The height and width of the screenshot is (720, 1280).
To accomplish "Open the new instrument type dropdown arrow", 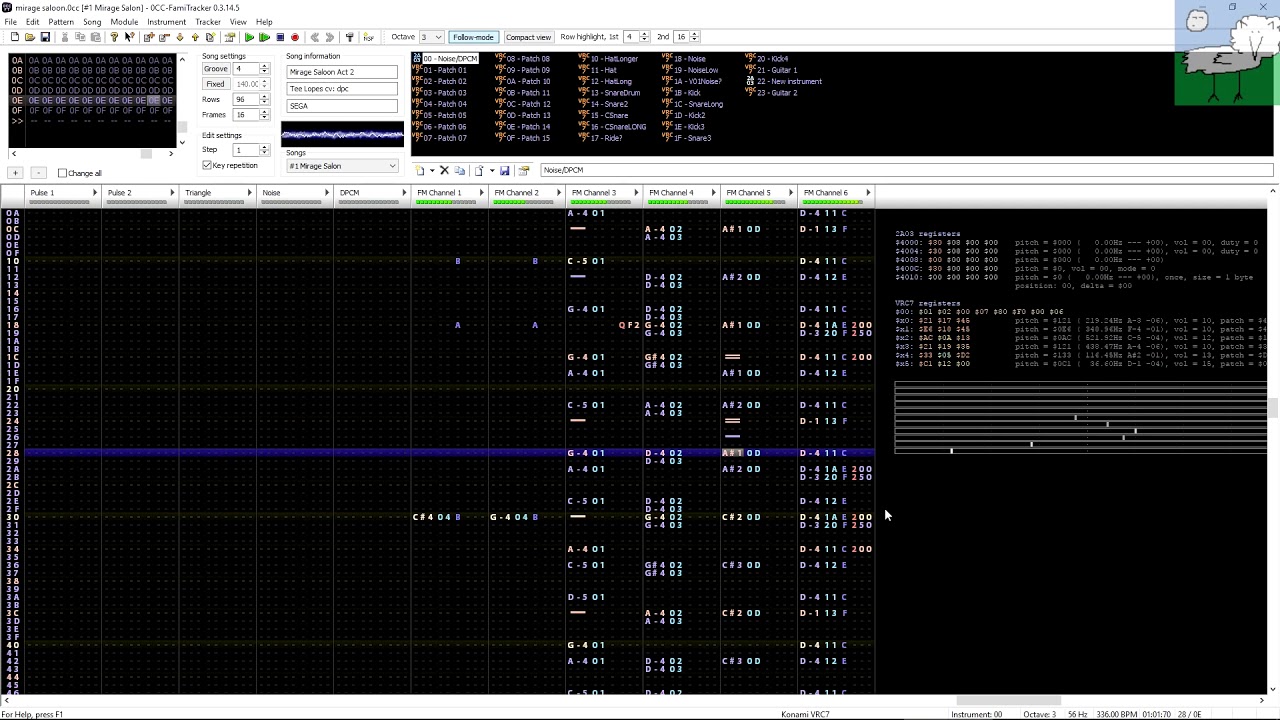I will pos(432,171).
